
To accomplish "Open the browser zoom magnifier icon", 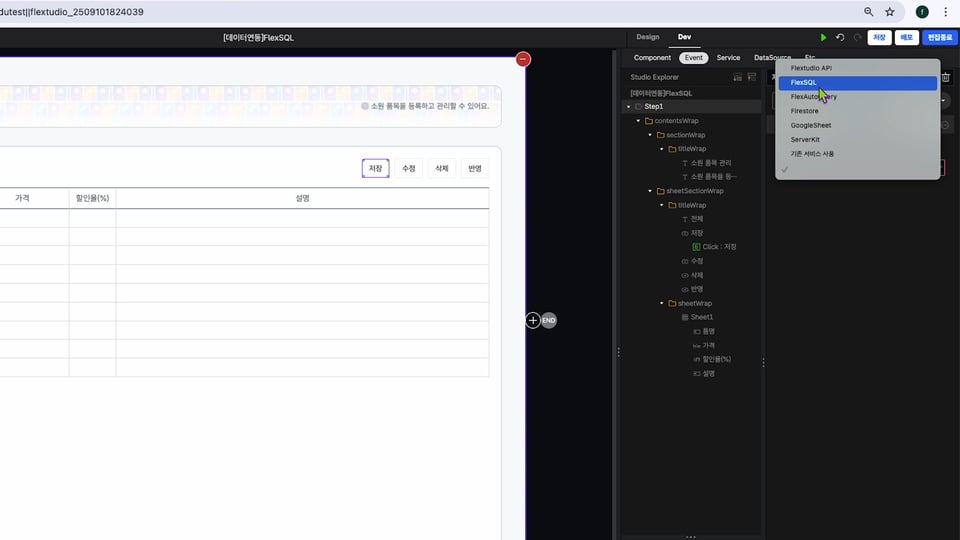I will point(868,12).
